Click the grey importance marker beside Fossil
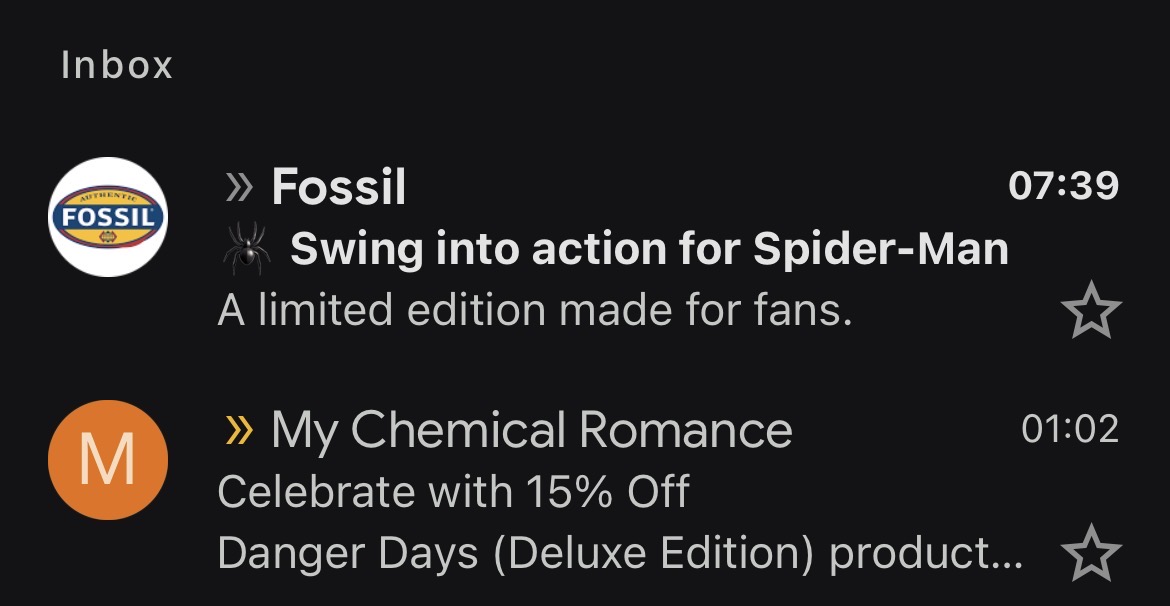Screen dimensions: 1170x606 click(239, 187)
